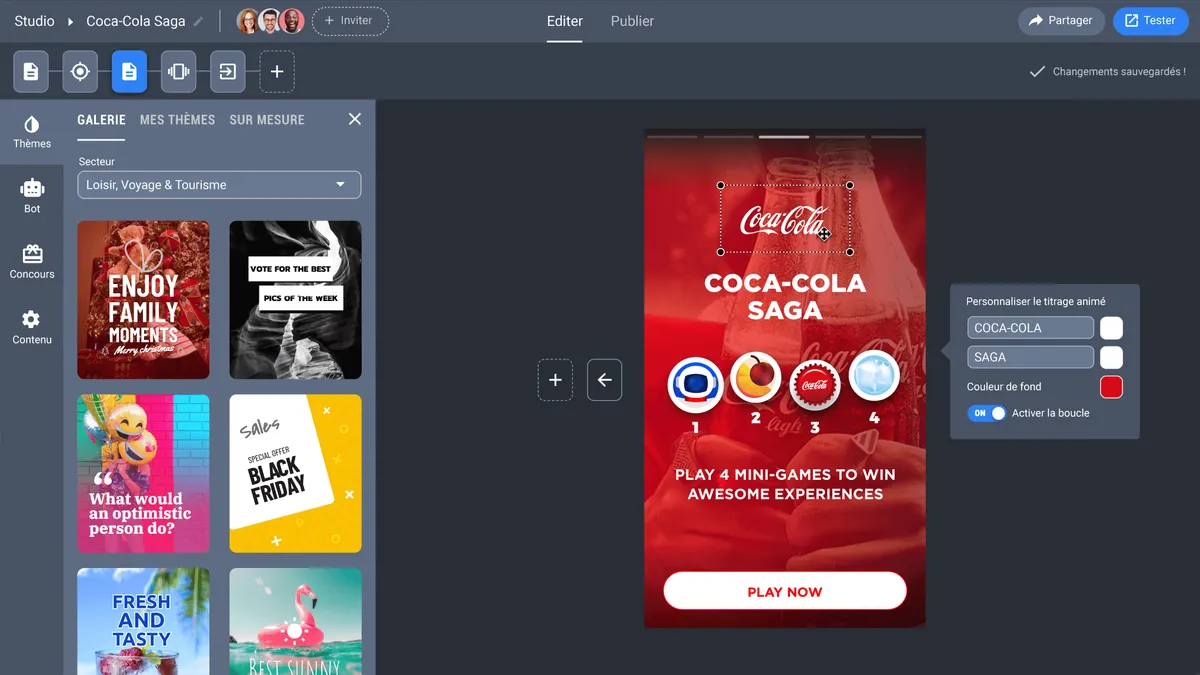The height and width of the screenshot is (675, 1200).
Task: Select the Vote for the best theme
Action: (x=295, y=300)
